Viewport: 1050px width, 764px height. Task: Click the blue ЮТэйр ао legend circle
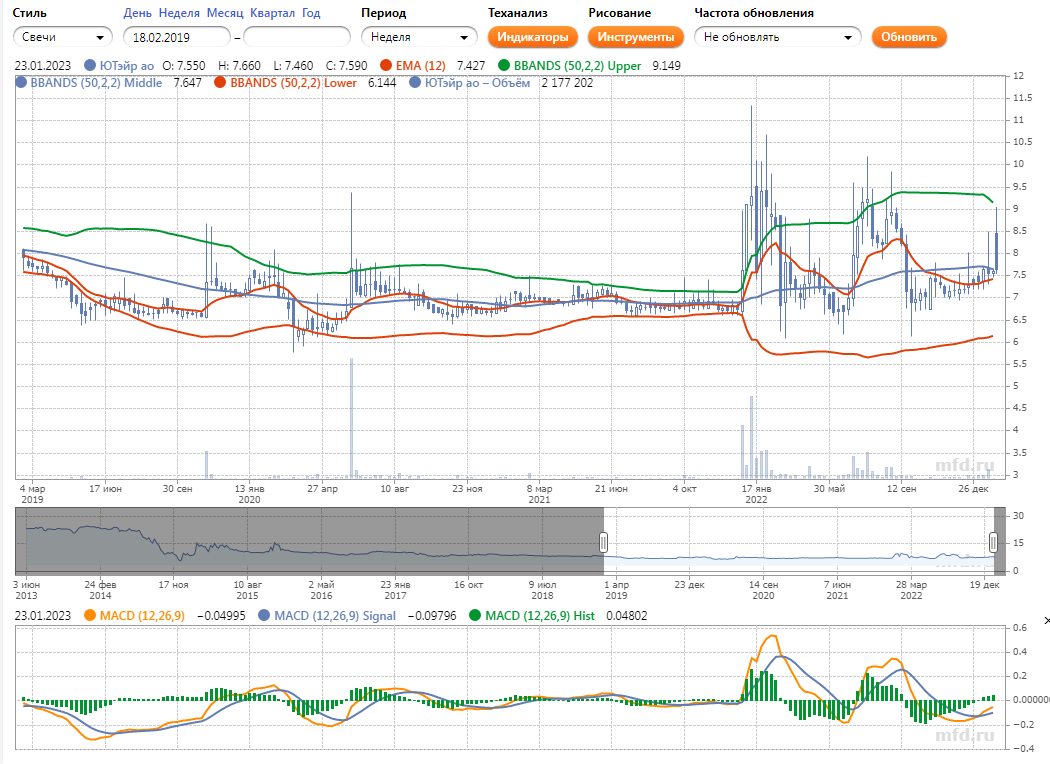point(91,65)
